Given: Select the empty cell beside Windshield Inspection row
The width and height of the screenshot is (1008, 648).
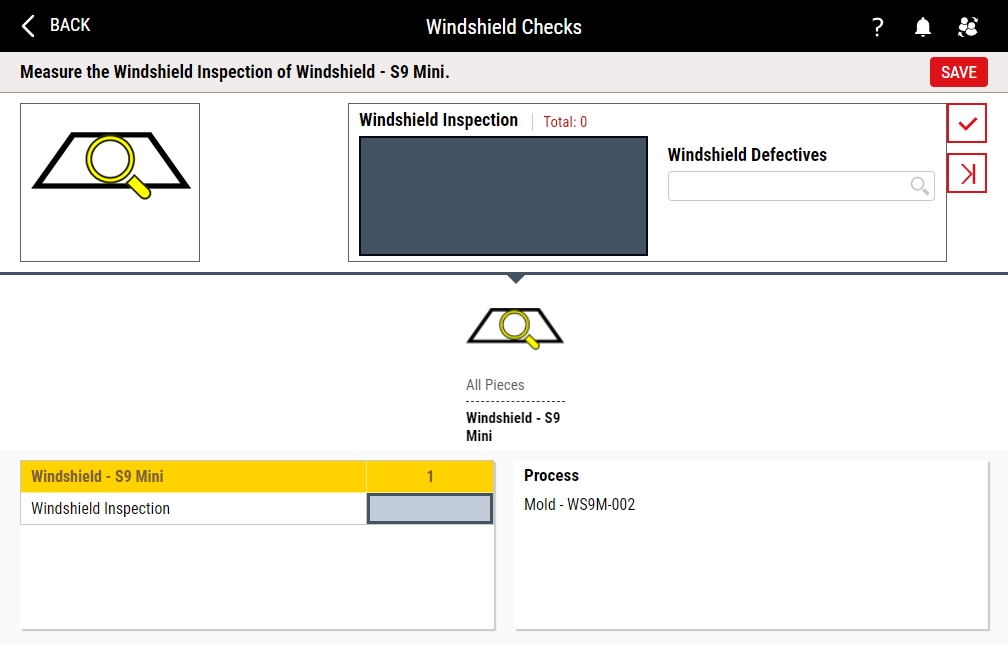Looking at the screenshot, I should pos(430,508).
